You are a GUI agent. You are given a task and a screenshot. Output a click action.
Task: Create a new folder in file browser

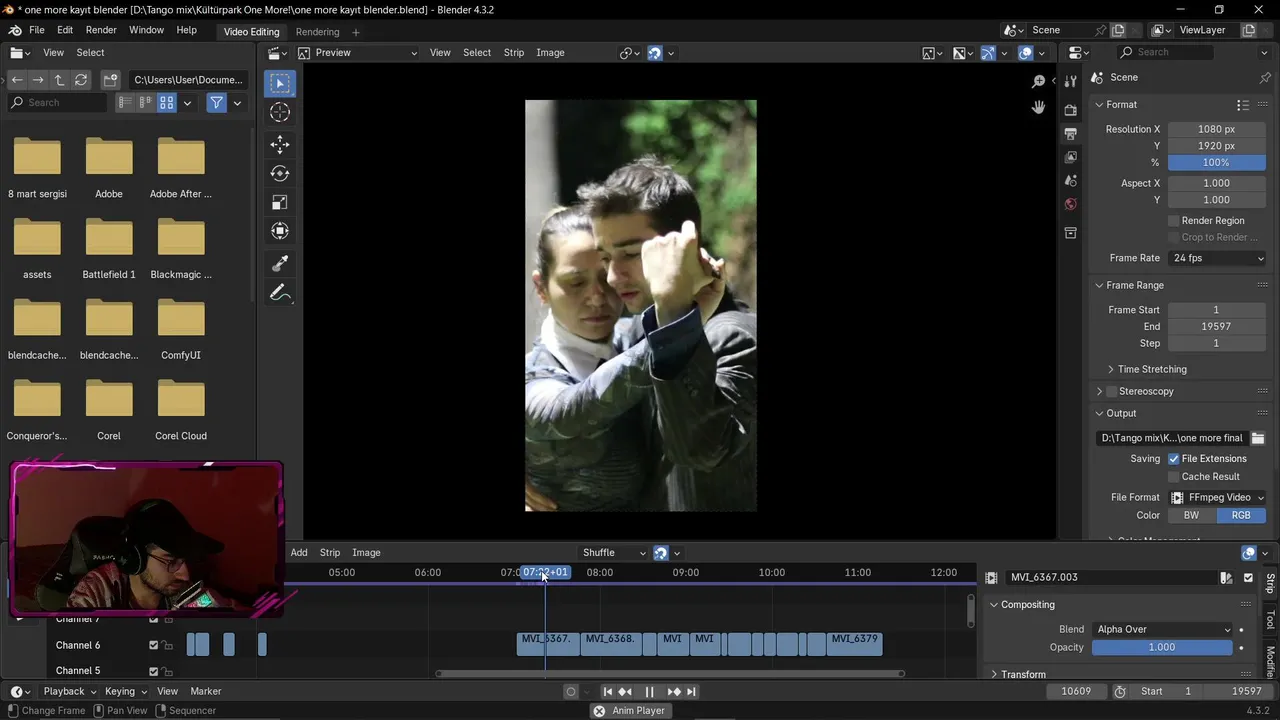pos(111,80)
